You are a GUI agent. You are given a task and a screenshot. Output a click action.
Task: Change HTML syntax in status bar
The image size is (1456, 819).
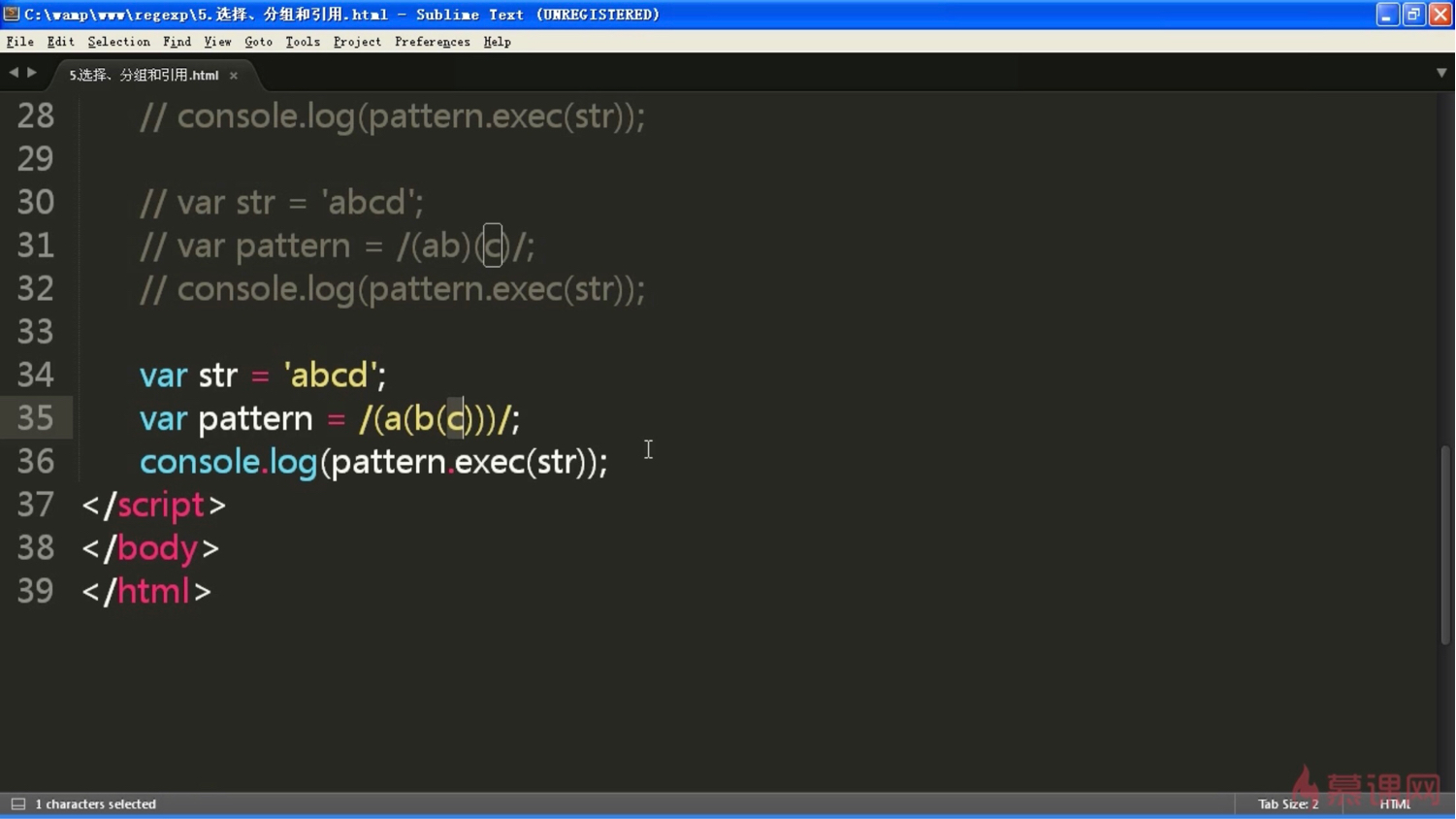click(1395, 803)
